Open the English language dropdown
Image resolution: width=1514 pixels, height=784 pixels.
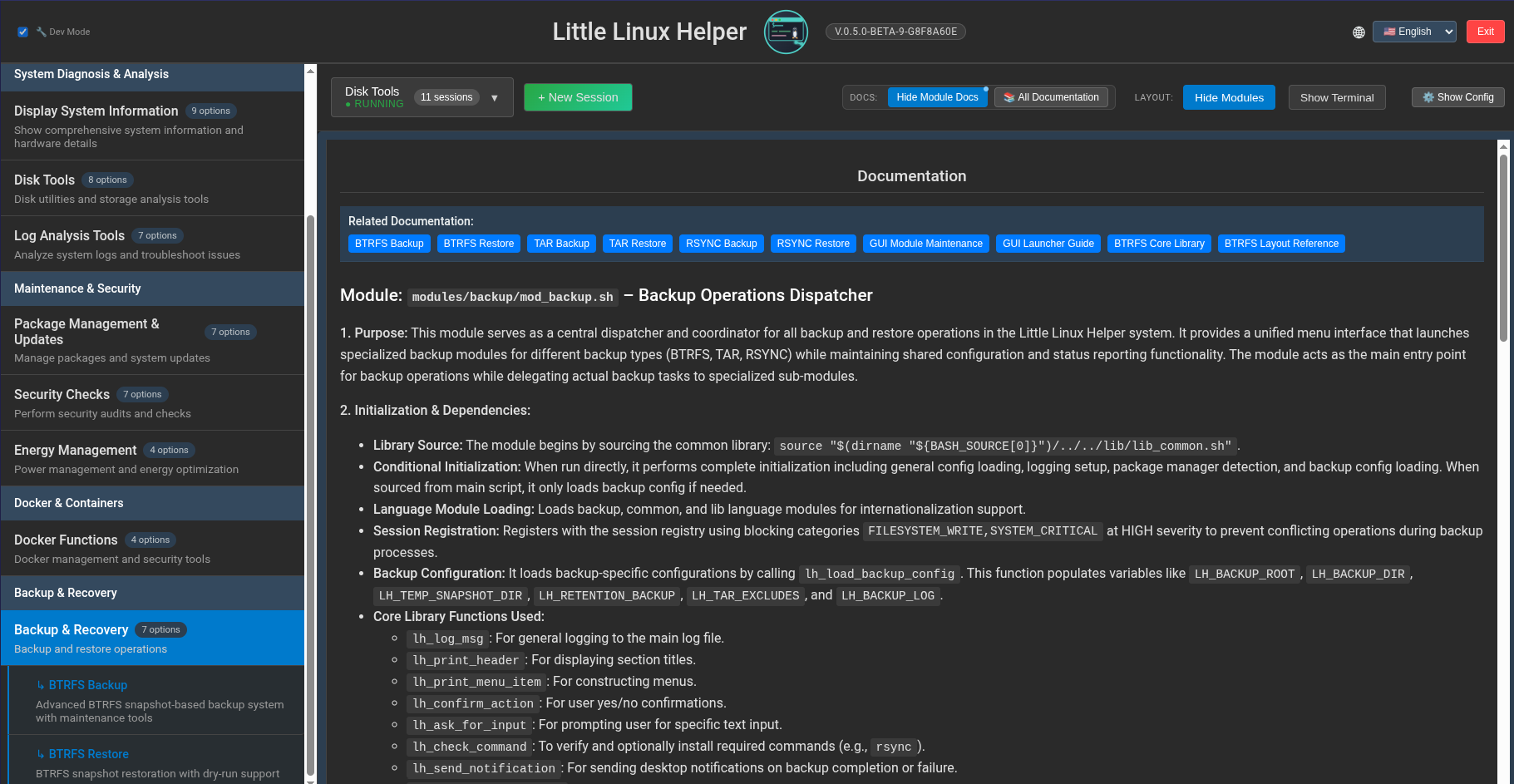(1414, 32)
